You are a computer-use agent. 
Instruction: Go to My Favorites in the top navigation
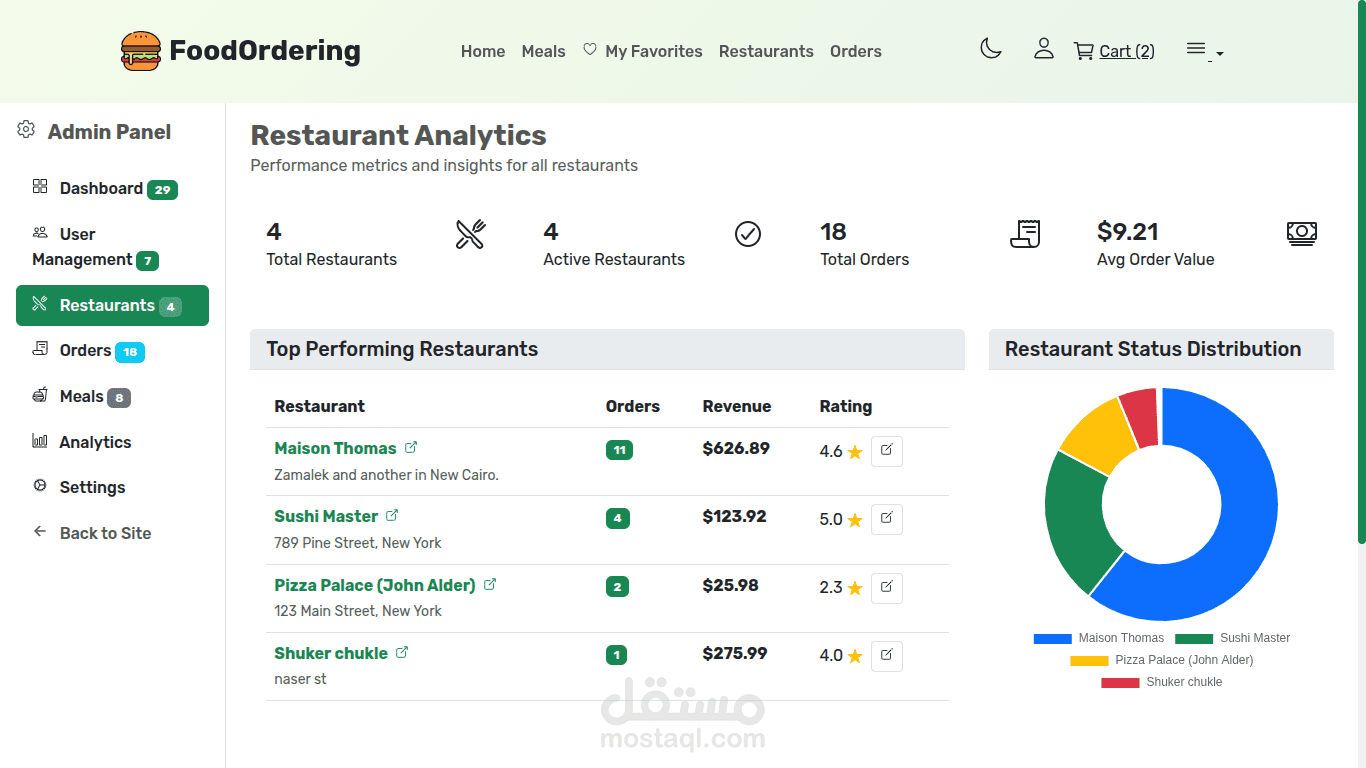pos(642,51)
